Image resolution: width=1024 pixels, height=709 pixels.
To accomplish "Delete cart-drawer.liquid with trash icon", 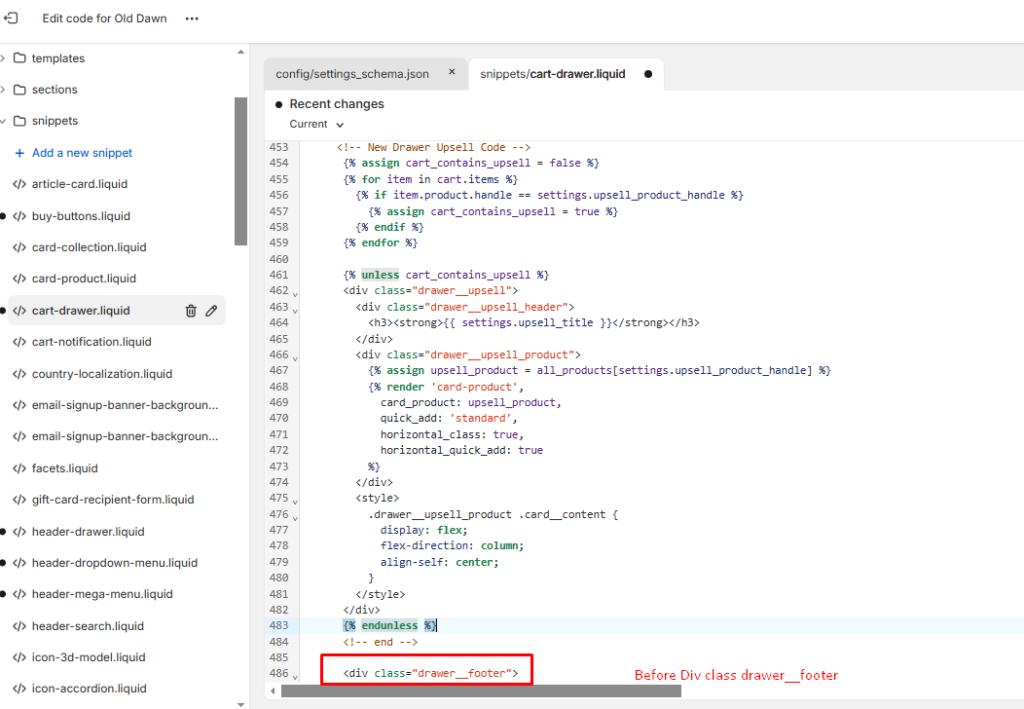I will 191,311.
